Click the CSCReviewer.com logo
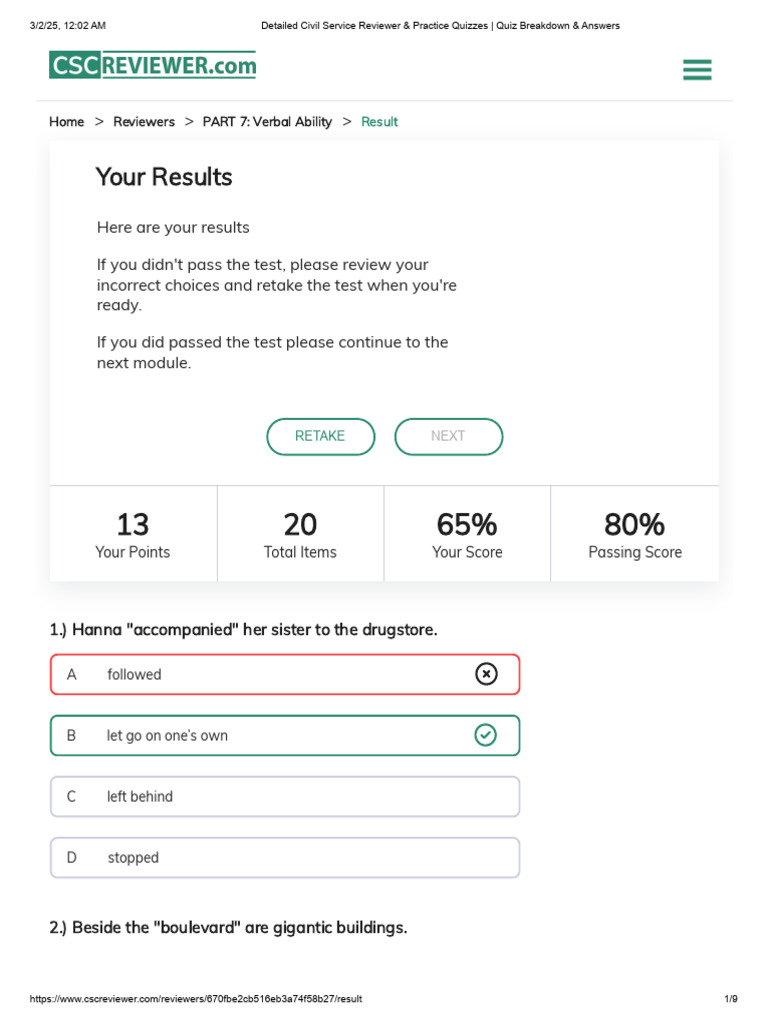Image resolution: width=768 pixels, height=1024 pixels. tap(152, 66)
